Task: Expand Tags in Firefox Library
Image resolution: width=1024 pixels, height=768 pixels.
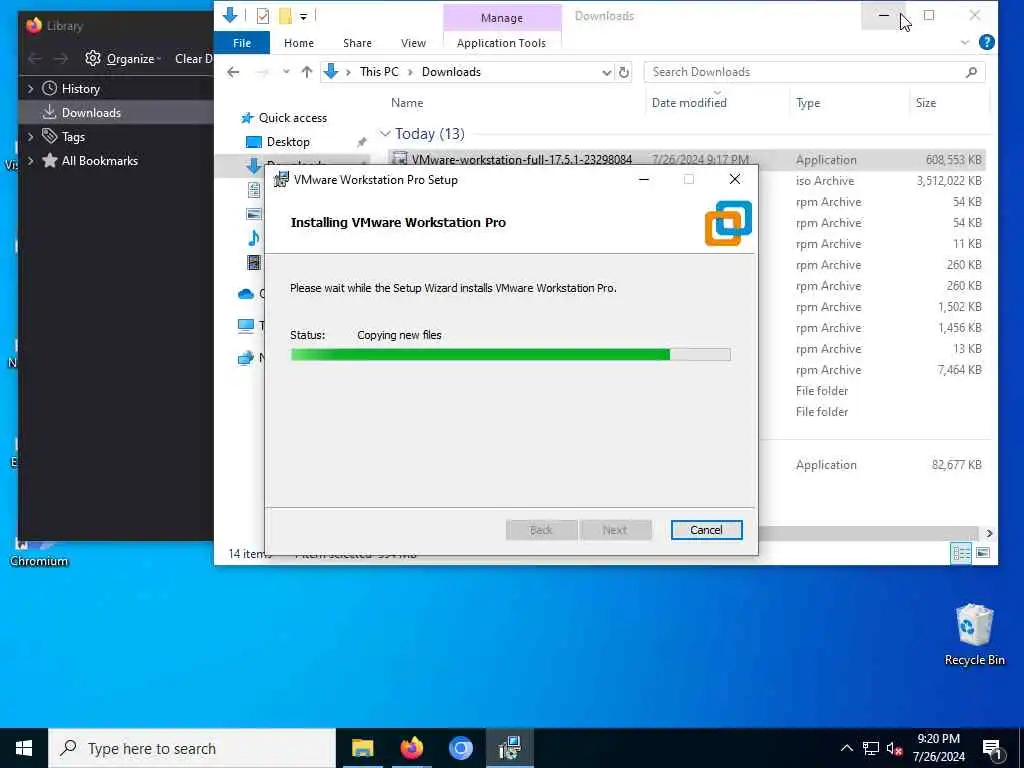Action: click(30, 136)
